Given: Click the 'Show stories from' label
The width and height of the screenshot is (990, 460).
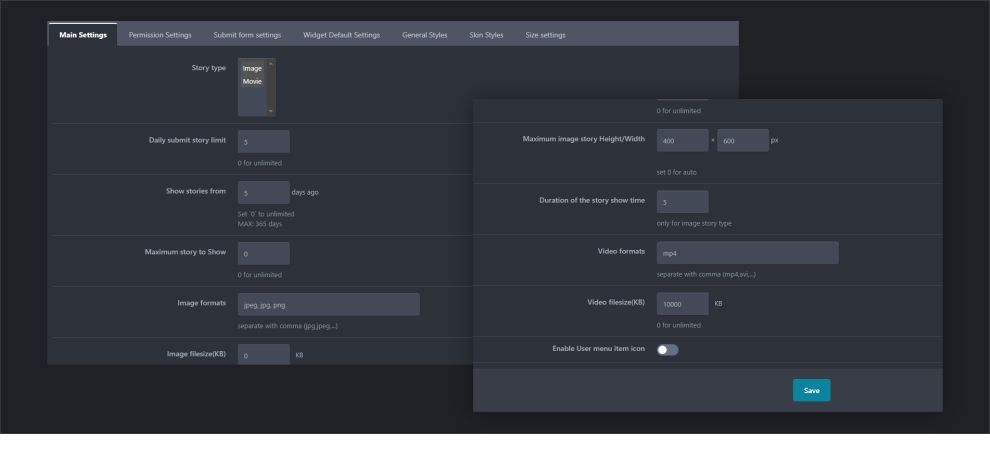Looking at the screenshot, I should (196, 191).
